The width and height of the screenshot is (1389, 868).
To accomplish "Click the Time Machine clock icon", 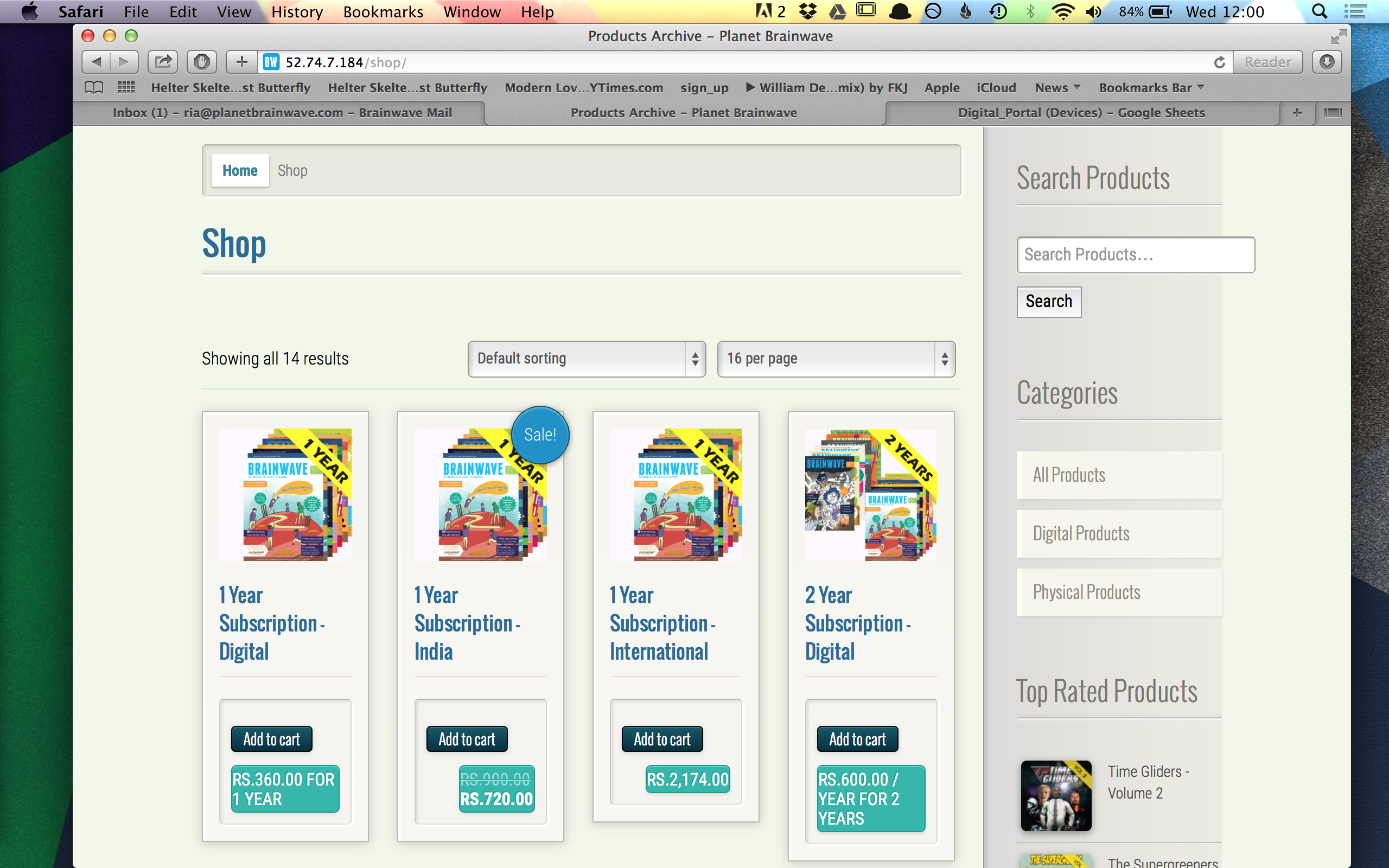I will (x=998, y=11).
